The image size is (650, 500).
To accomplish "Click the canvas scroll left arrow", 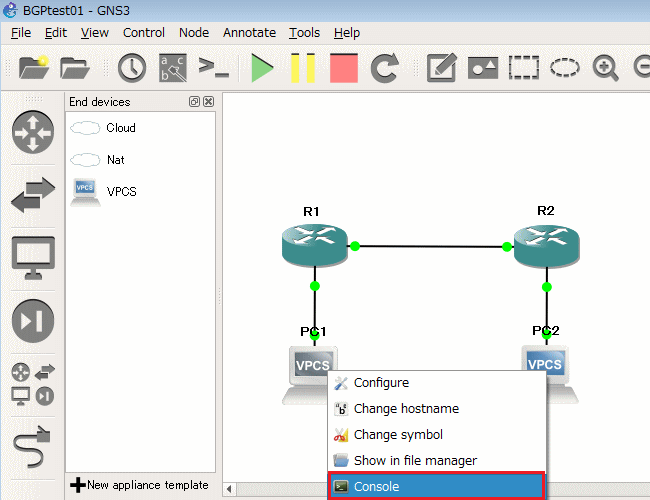I will click(229, 489).
